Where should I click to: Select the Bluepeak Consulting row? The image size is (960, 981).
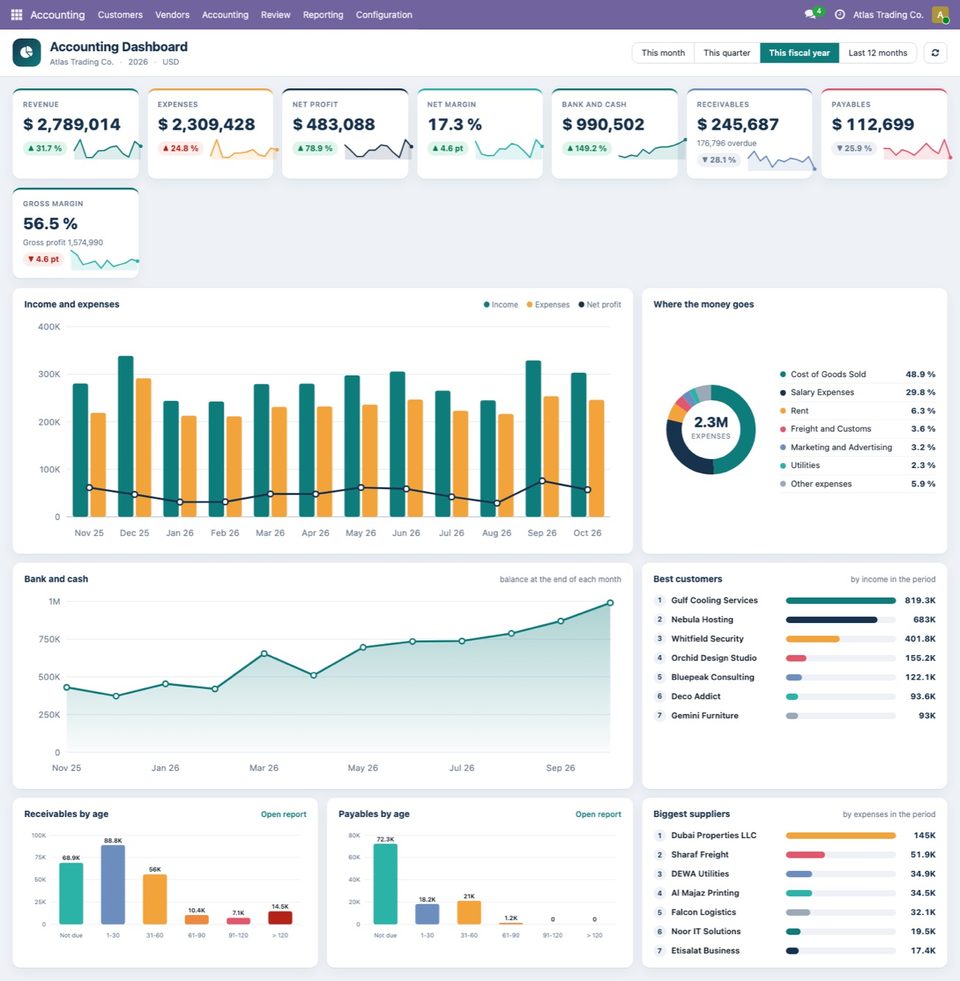click(794, 678)
